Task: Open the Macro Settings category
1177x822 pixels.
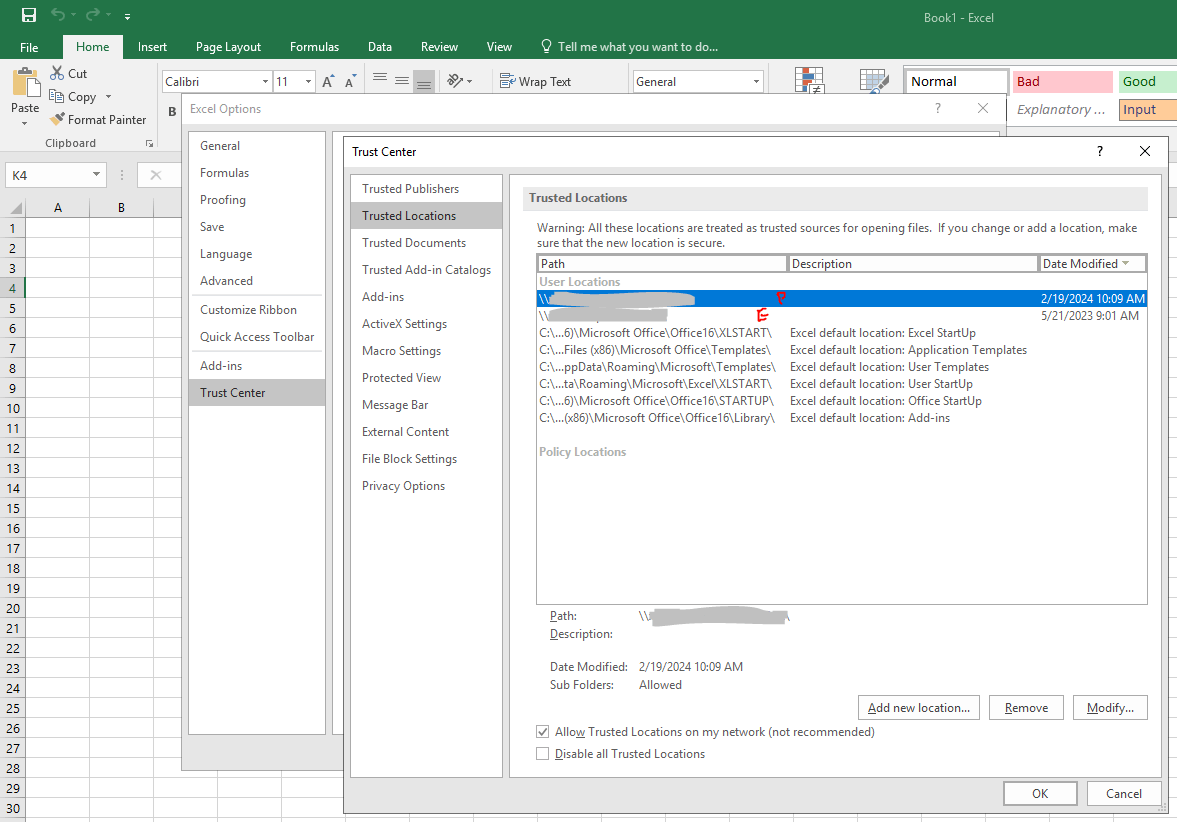Action: coord(401,351)
